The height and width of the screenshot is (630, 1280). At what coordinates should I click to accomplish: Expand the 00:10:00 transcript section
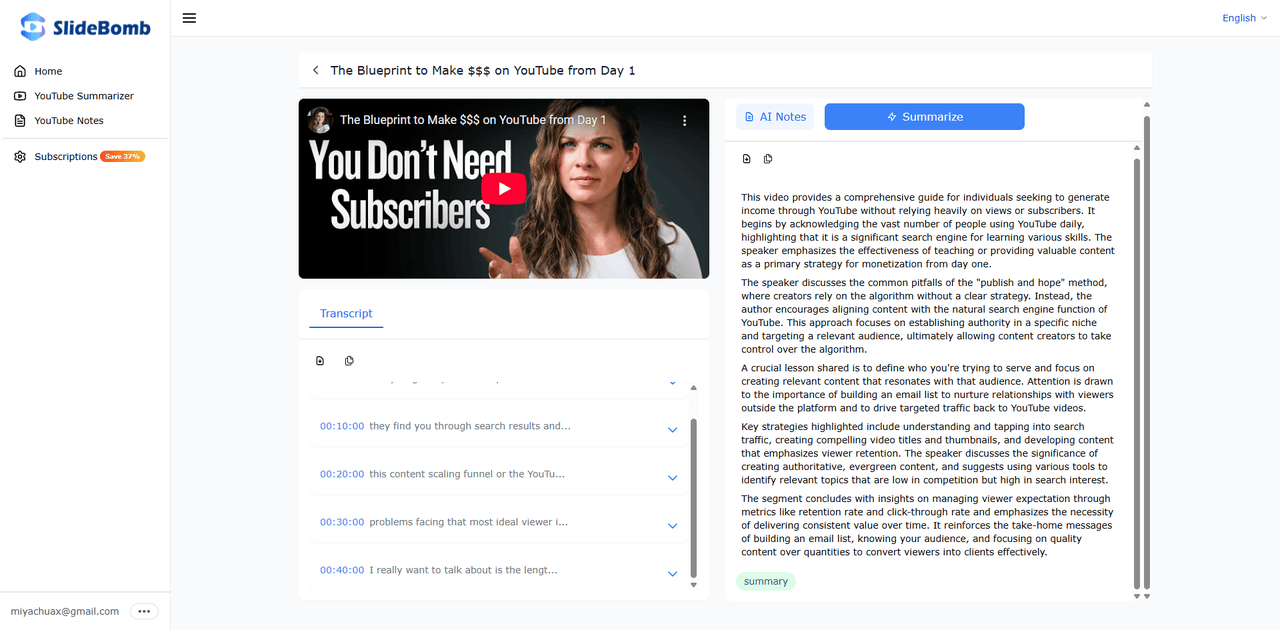672,429
